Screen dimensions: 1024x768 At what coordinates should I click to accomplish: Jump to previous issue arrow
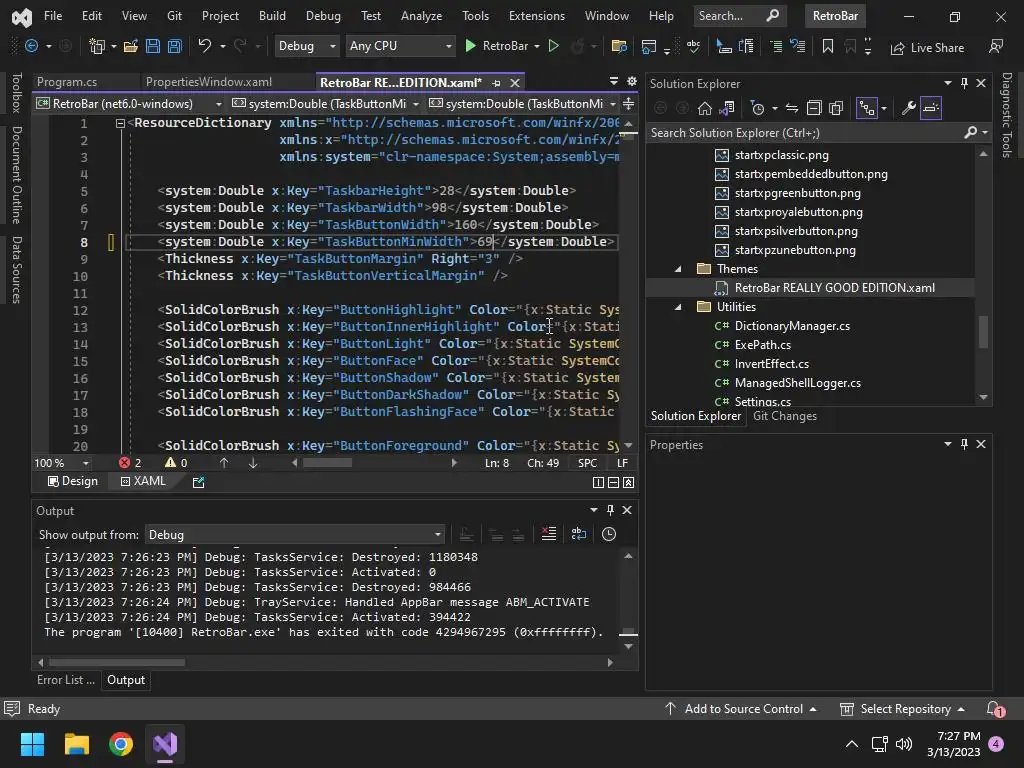pos(224,463)
